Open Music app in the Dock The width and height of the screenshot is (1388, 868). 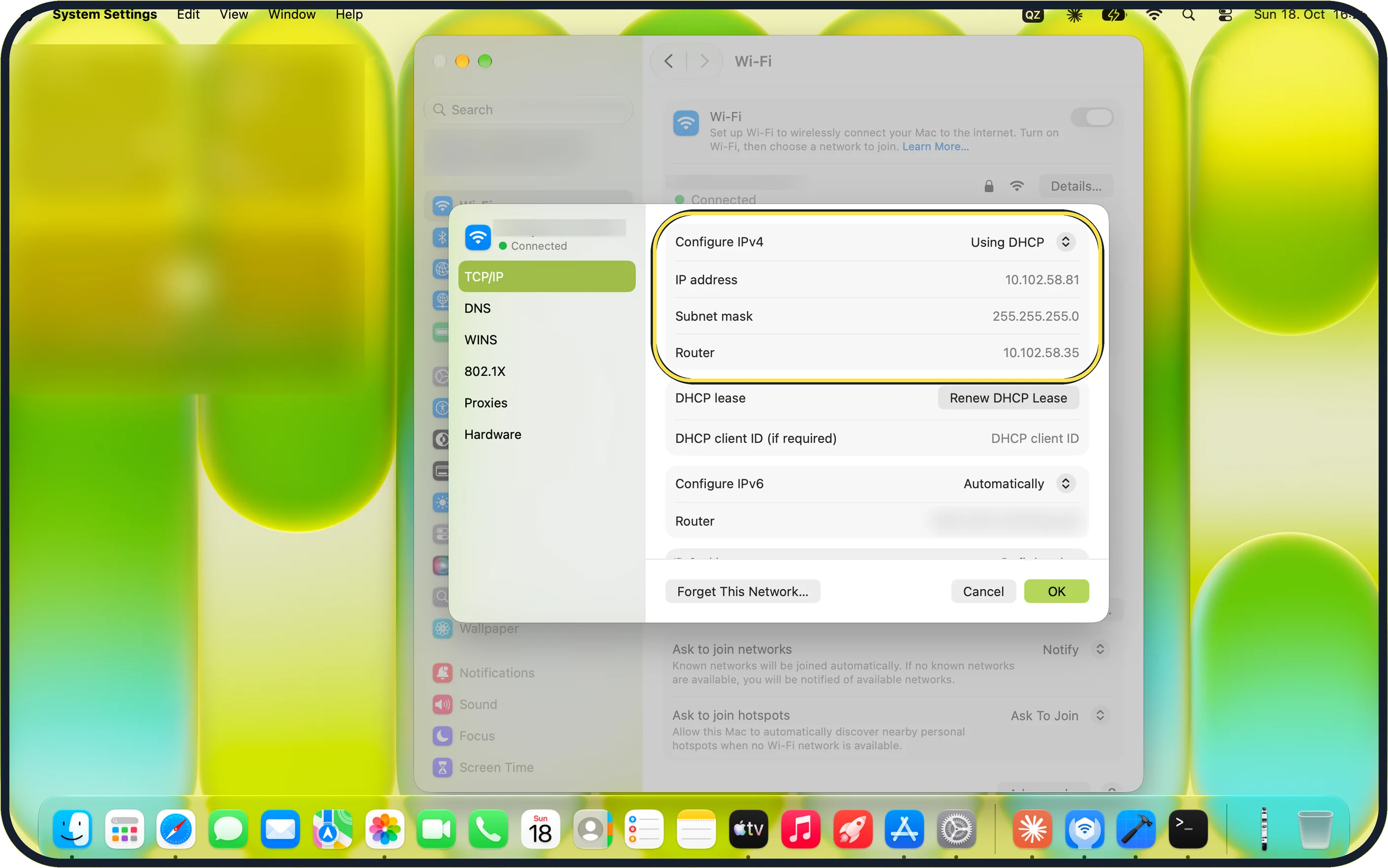[800, 829]
